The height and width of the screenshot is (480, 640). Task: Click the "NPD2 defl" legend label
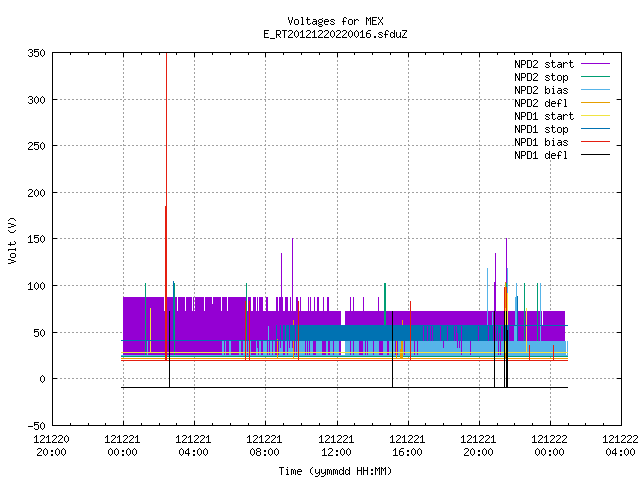pyautogui.click(x=541, y=103)
